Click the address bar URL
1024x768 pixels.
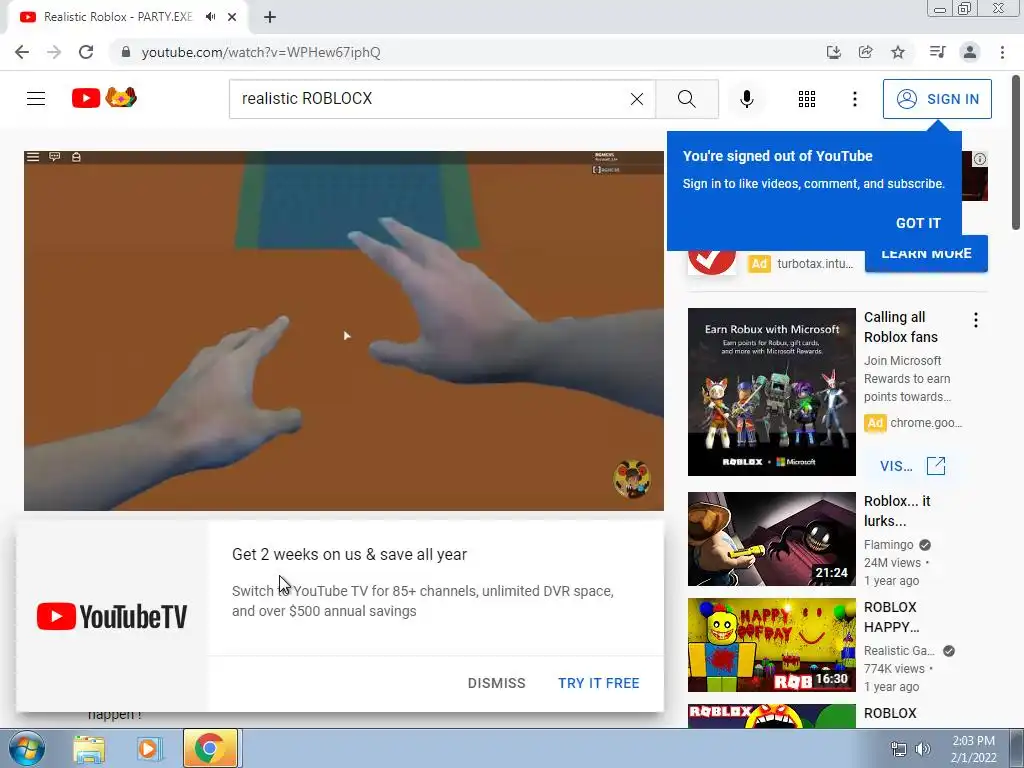coord(261,52)
